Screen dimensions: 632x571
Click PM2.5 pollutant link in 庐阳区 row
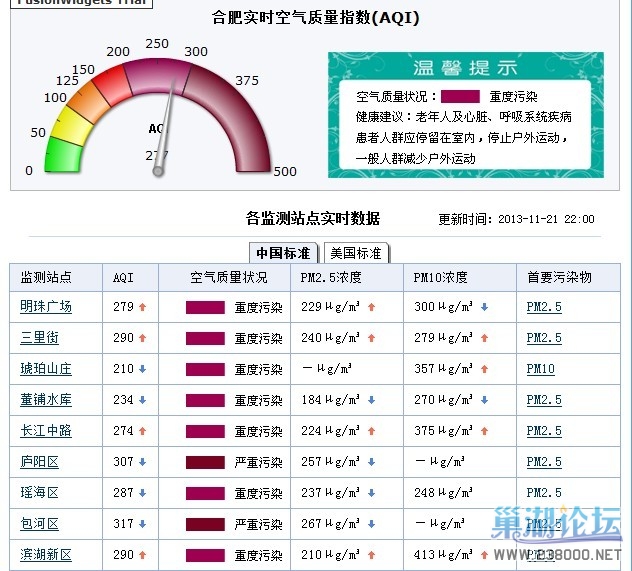pyautogui.click(x=544, y=462)
